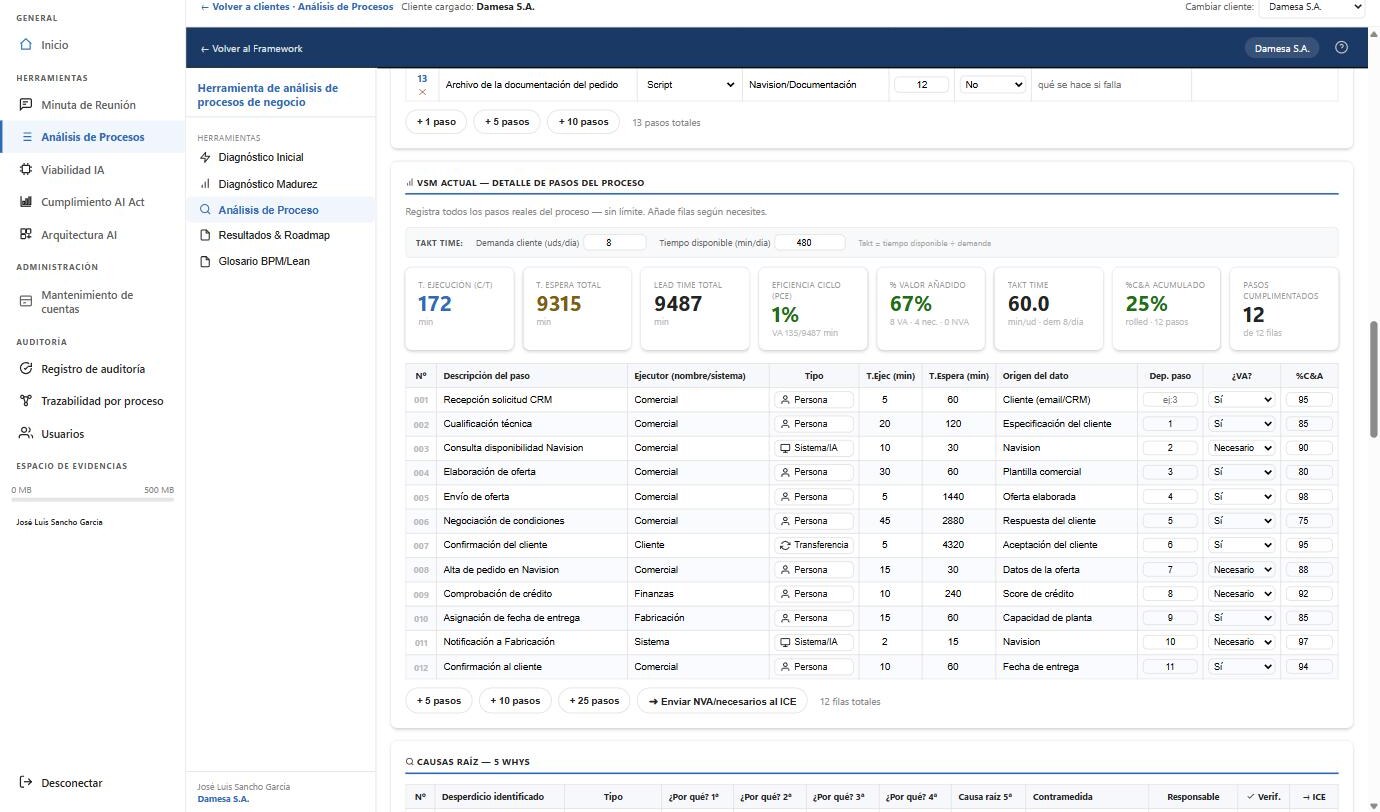Click the Registro de auditoría check icon
This screenshot has height=812, width=1380.
click(x=26, y=369)
